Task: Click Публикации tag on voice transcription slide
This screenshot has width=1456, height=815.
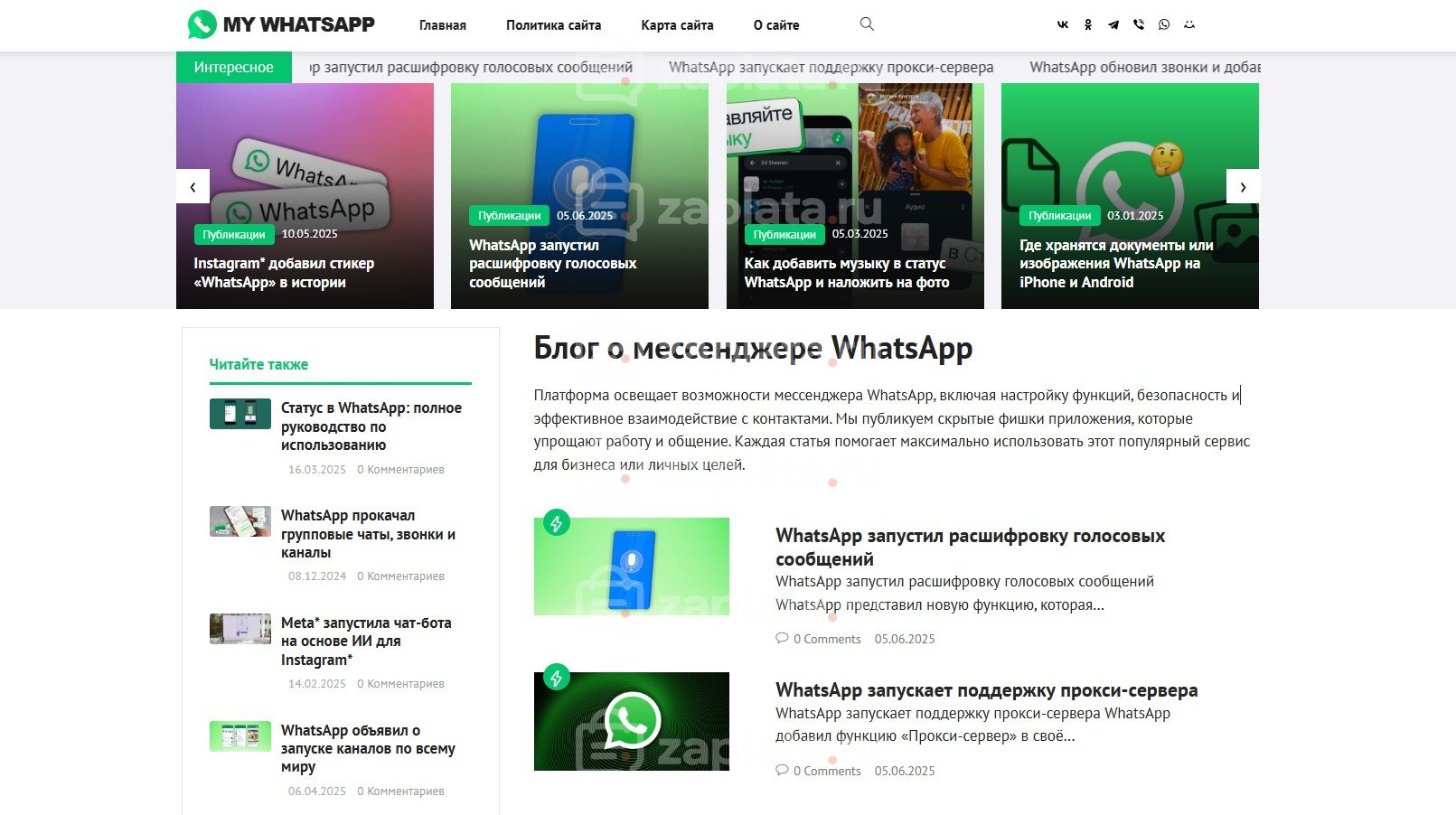Action: click(509, 215)
